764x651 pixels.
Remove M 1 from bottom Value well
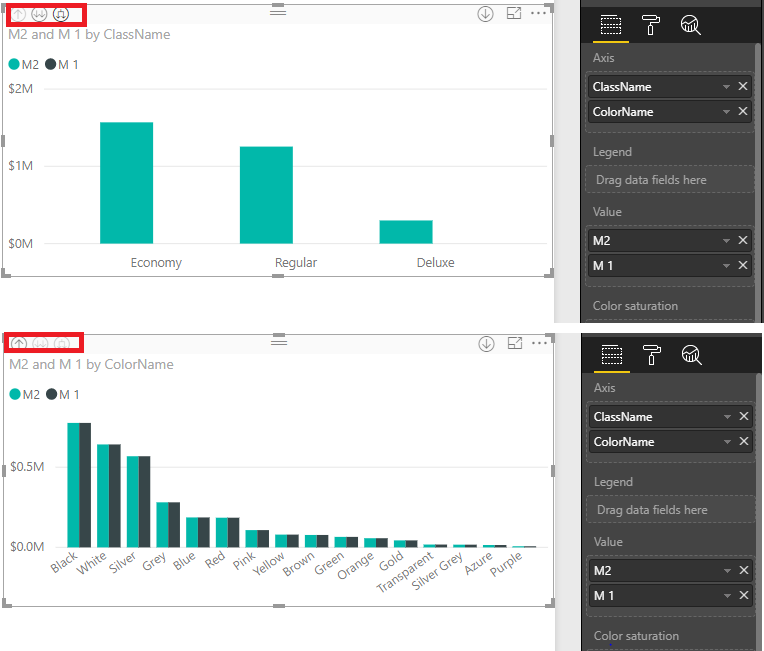click(744, 595)
